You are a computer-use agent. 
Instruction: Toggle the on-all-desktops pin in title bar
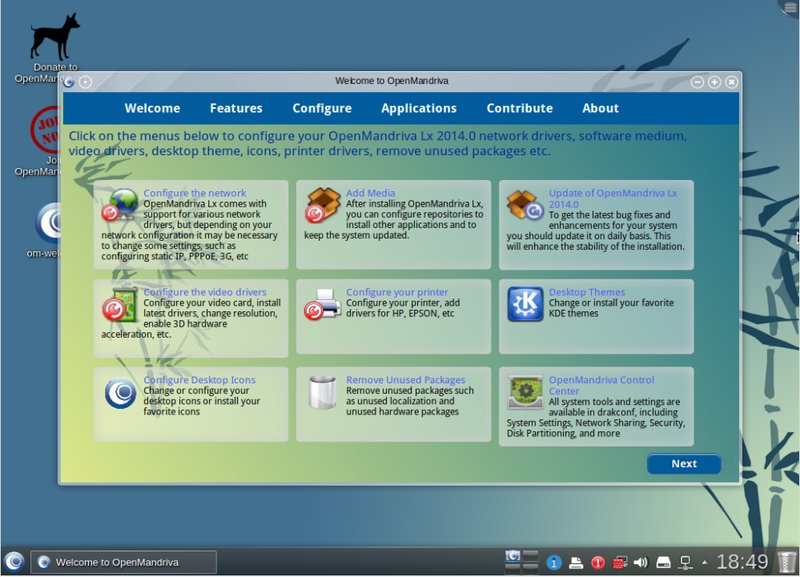(85, 82)
